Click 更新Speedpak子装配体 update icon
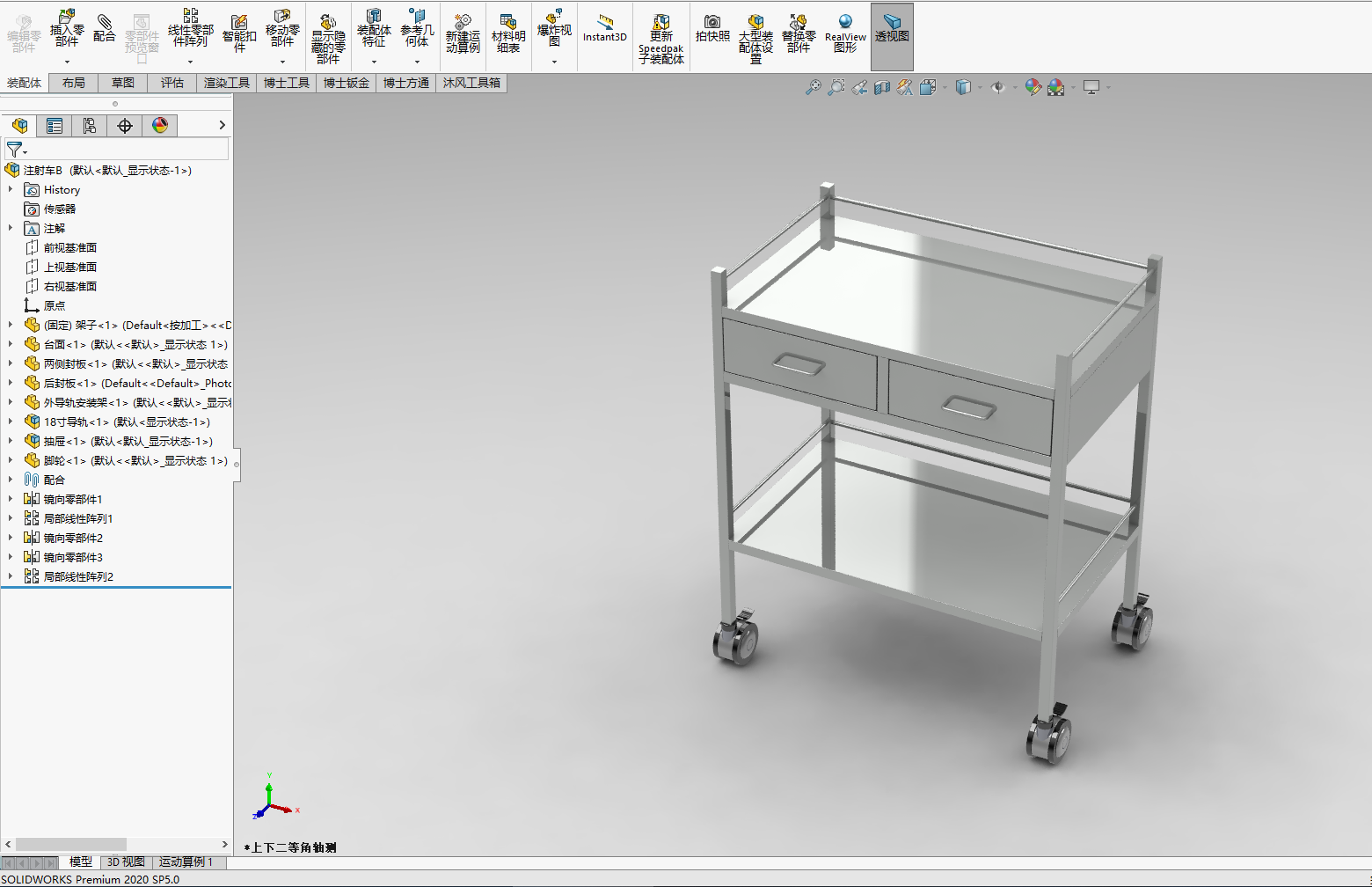 click(x=661, y=40)
